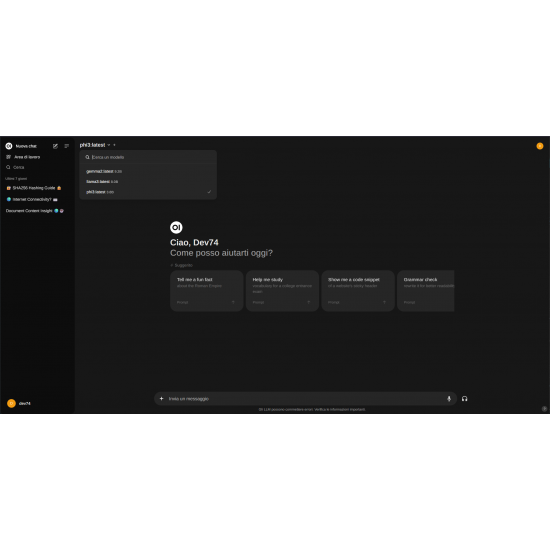This screenshot has width=550, height=550.
Task: Click the help question mark icon bottom right
Action: click(544, 409)
